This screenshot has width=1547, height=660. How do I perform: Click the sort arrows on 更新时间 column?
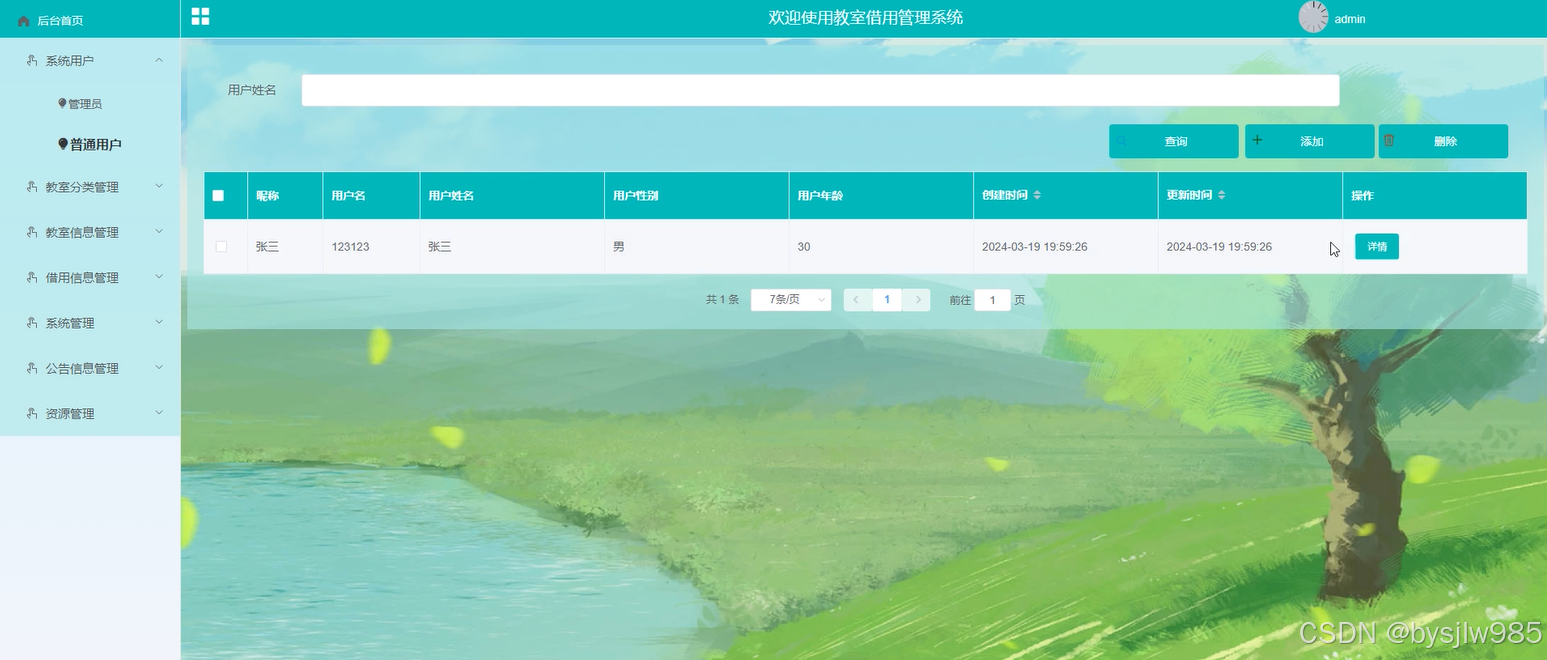tap(1221, 195)
